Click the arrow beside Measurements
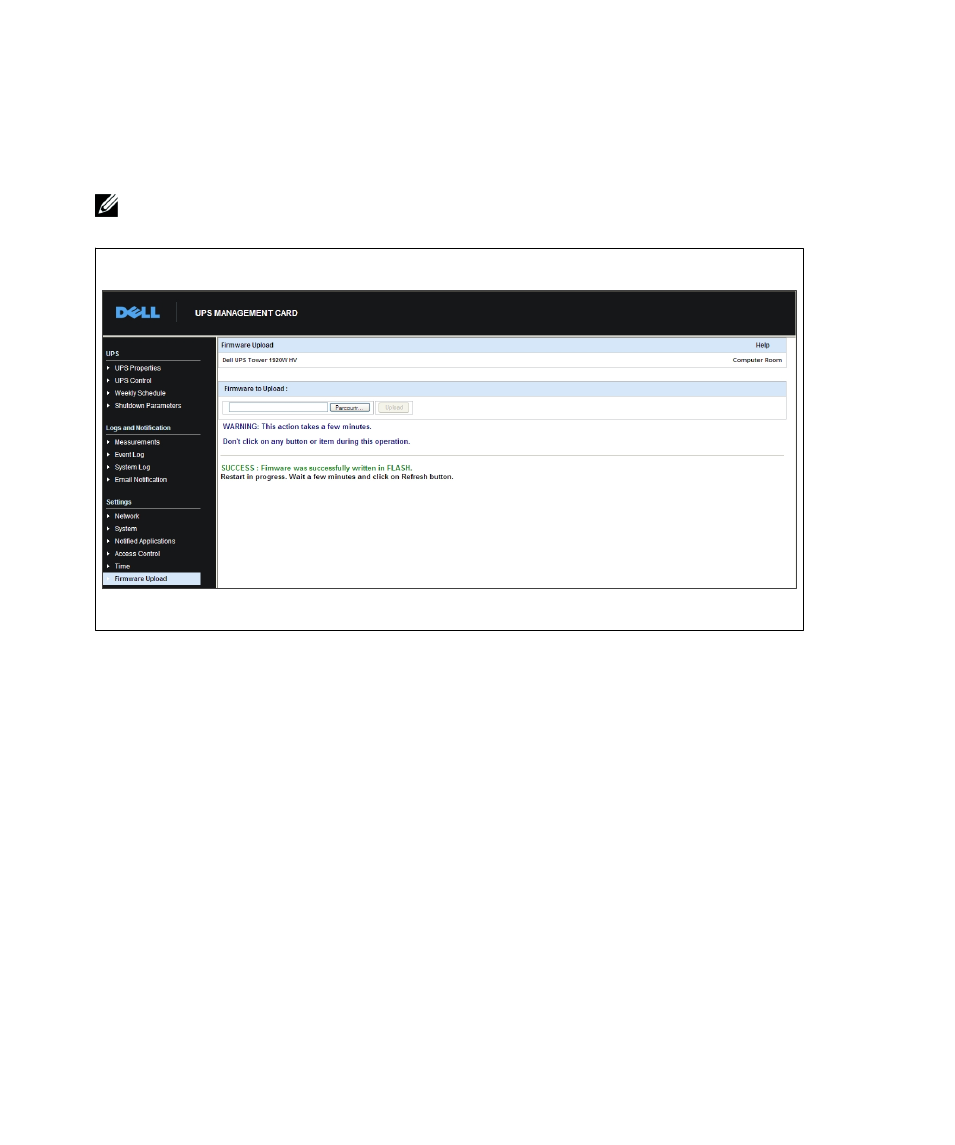 click(x=108, y=442)
